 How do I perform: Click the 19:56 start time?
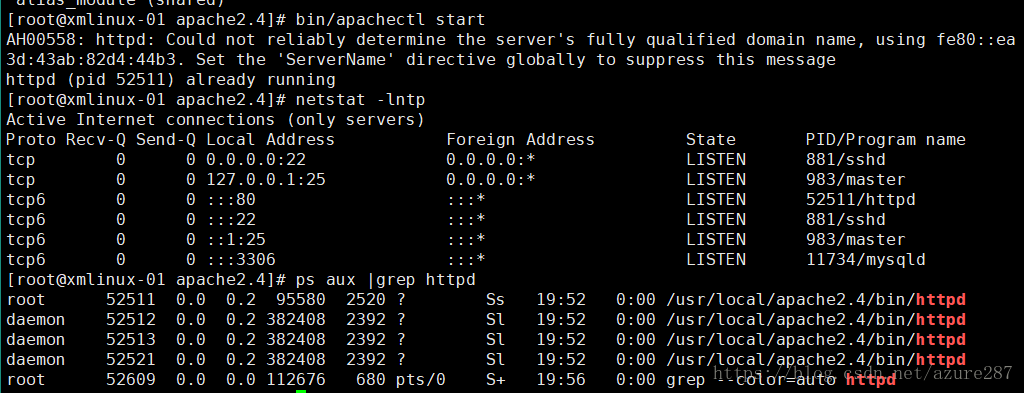(x=561, y=380)
